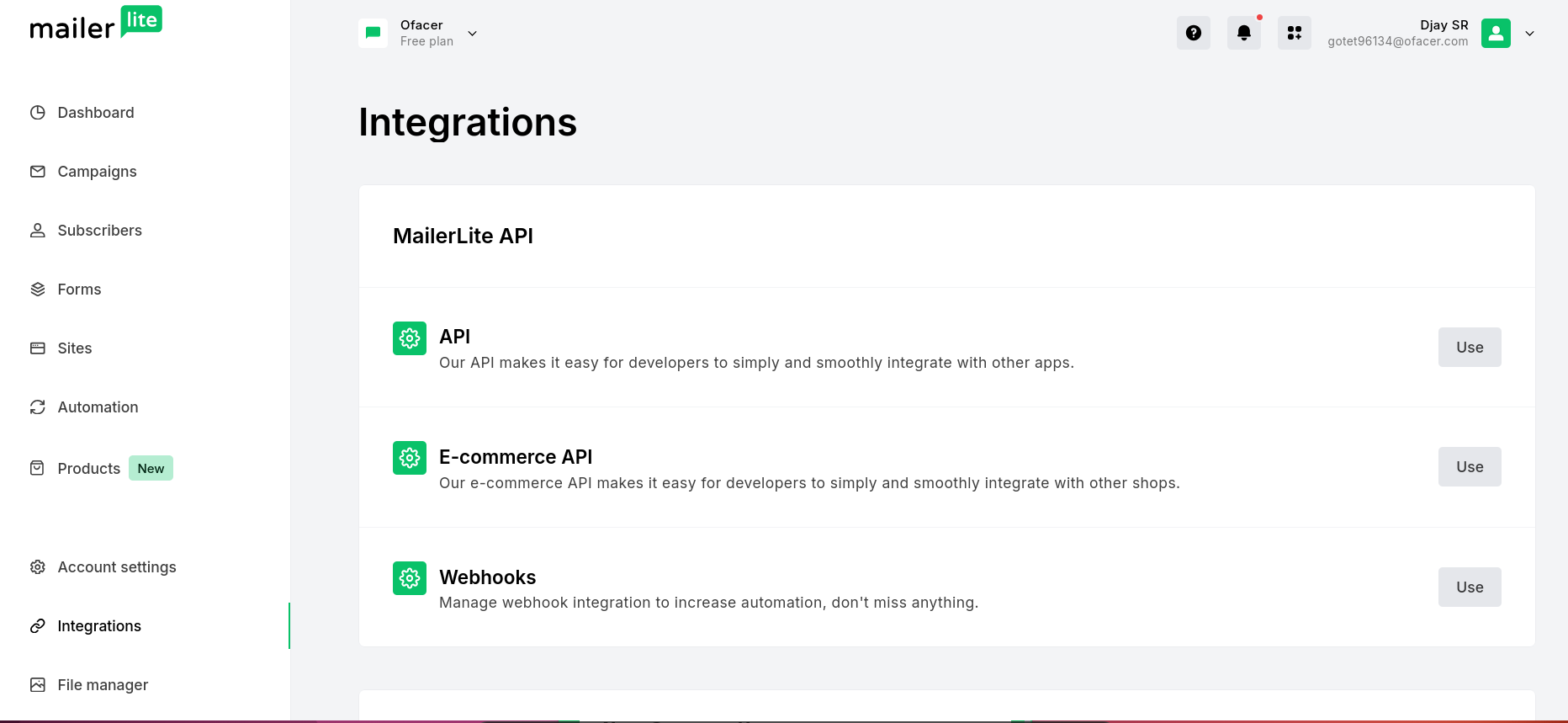Click the green gear icon beside API
Screen dimensions: 1568x723
pyautogui.click(x=410, y=338)
